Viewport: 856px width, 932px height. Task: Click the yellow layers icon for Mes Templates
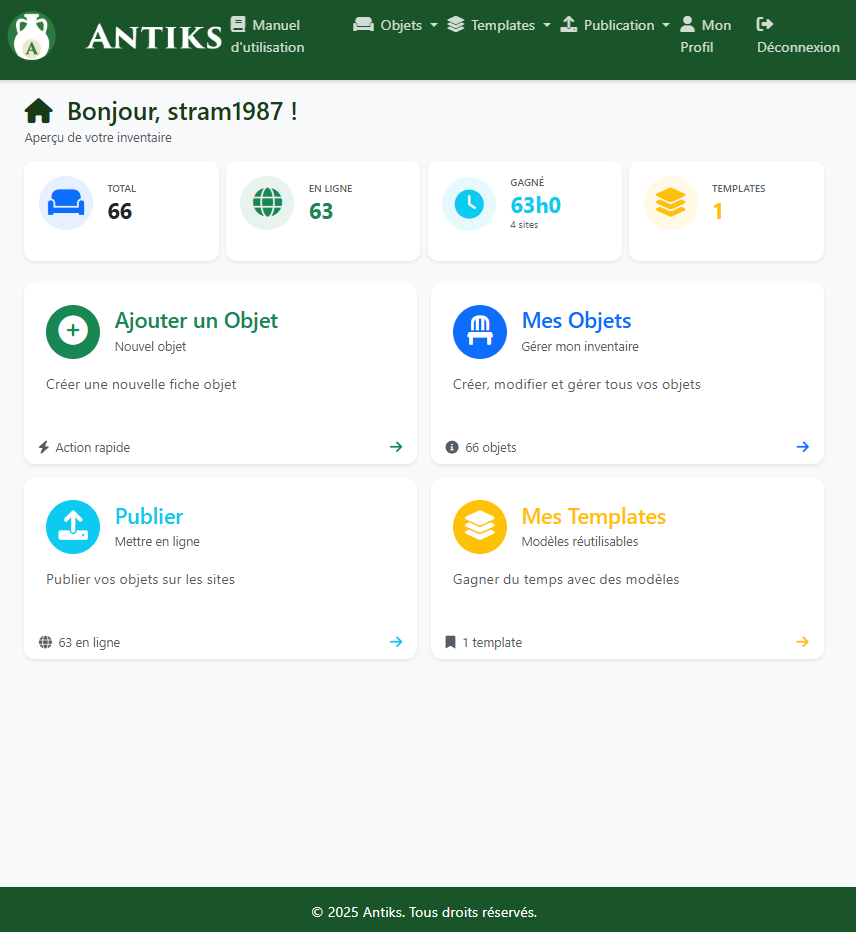(480, 527)
